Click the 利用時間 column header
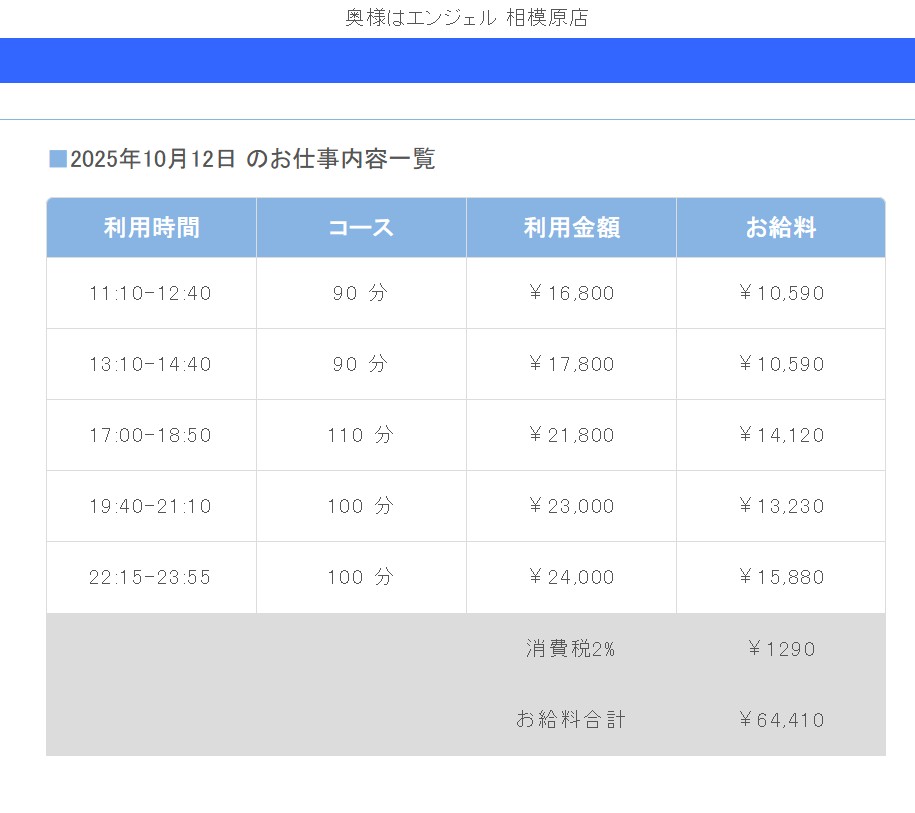The width and height of the screenshot is (915, 813). 152,228
